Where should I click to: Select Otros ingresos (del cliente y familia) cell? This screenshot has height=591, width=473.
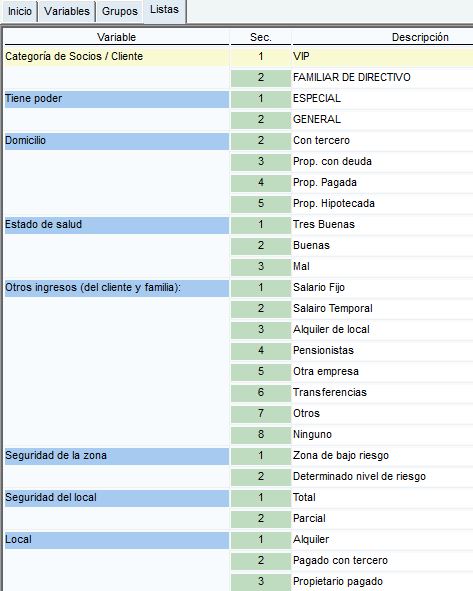click(116, 288)
